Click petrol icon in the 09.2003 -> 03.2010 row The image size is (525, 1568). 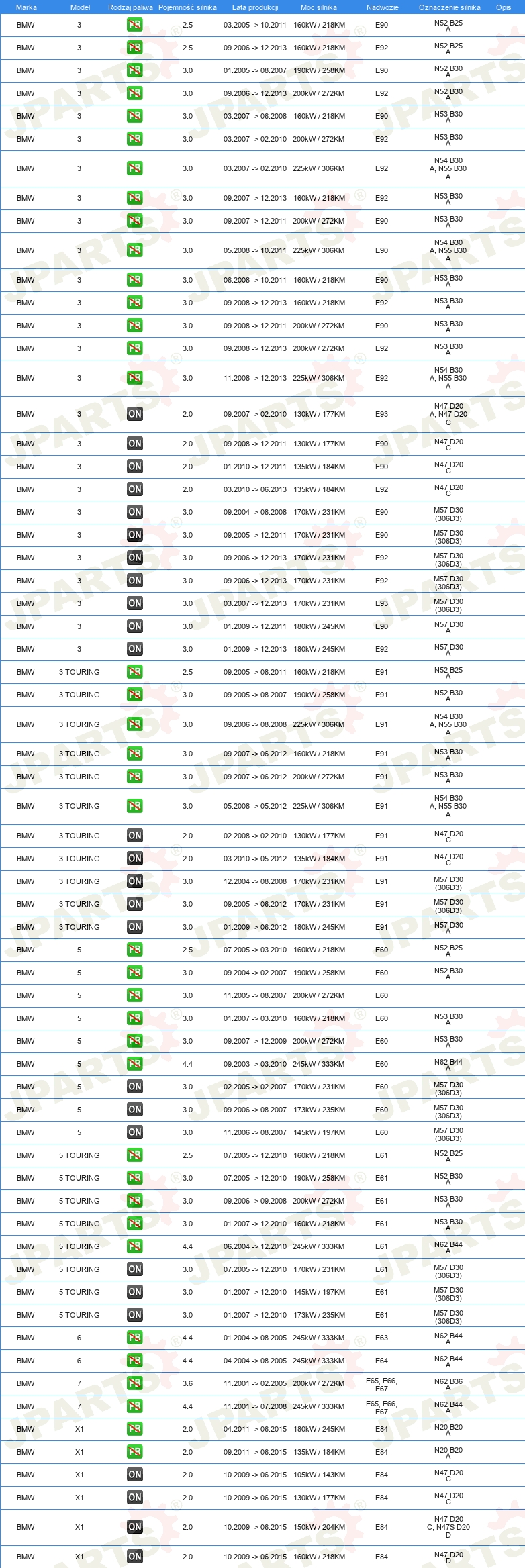click(x=134, y=1064)
